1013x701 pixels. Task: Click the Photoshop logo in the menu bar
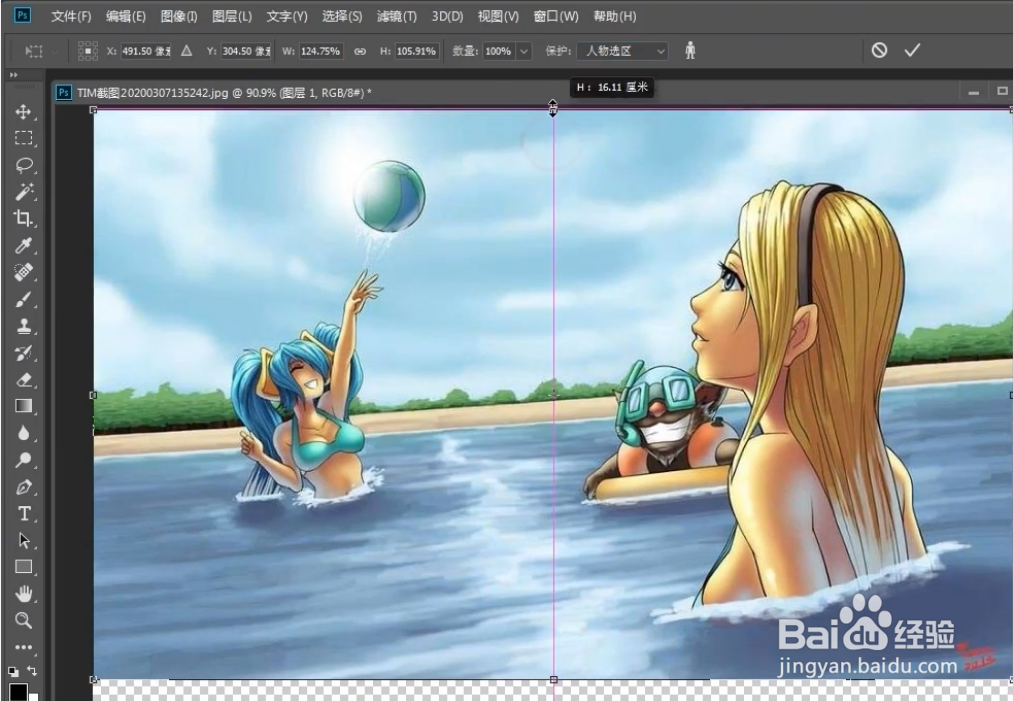tap(23, 15)
